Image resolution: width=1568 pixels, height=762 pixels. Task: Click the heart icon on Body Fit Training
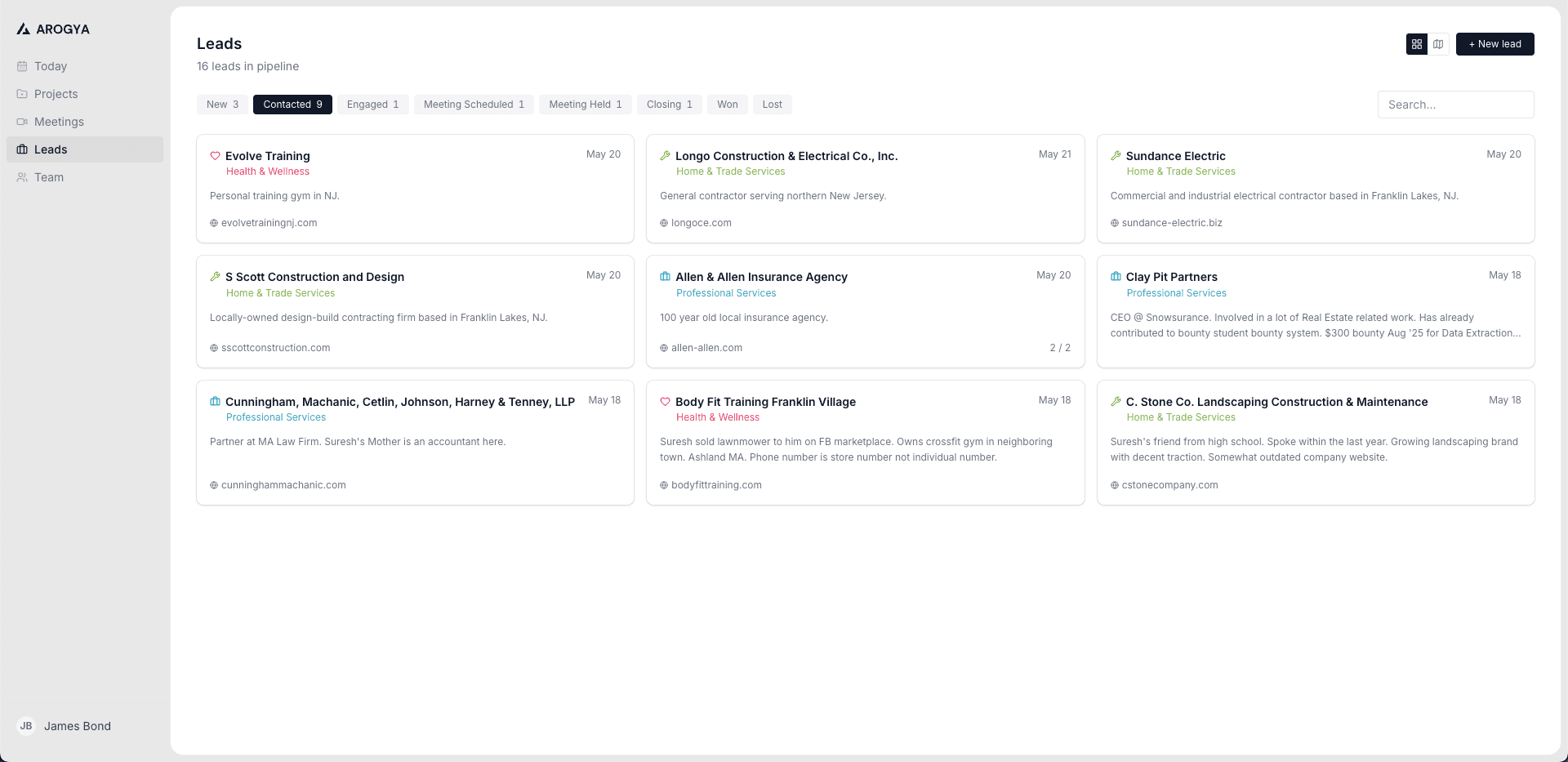[665, 402]
